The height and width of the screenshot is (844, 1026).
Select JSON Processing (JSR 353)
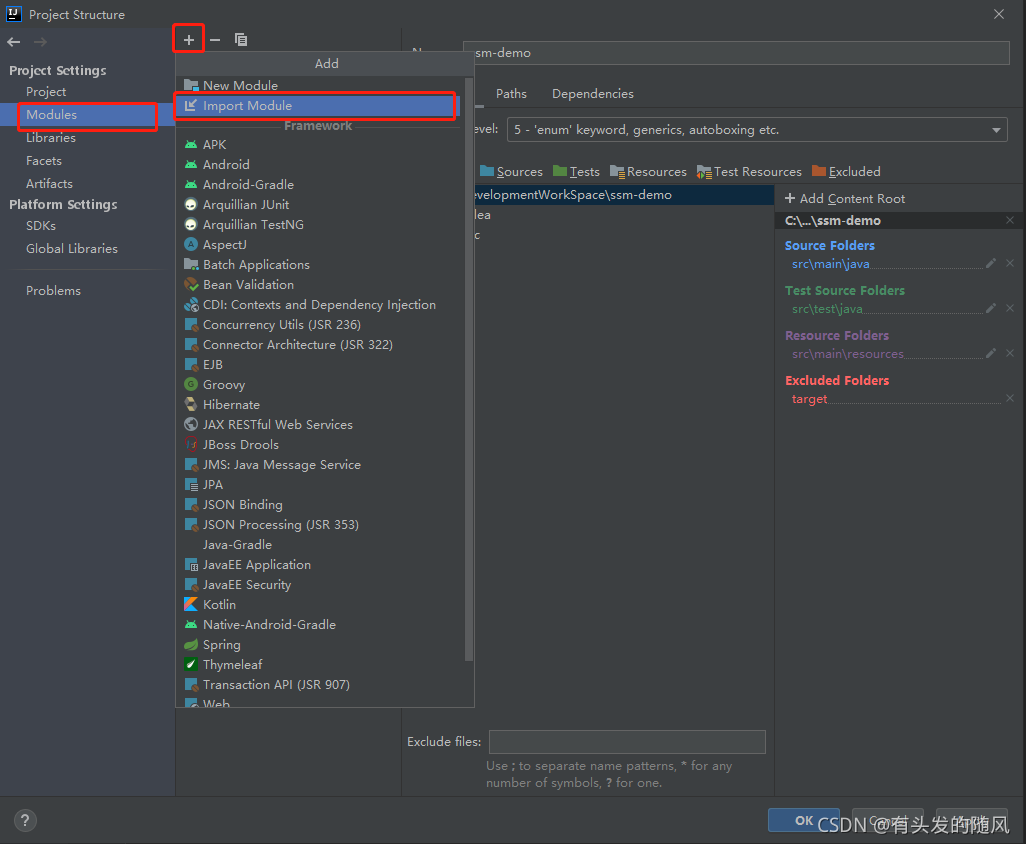[x=321, y=525]
